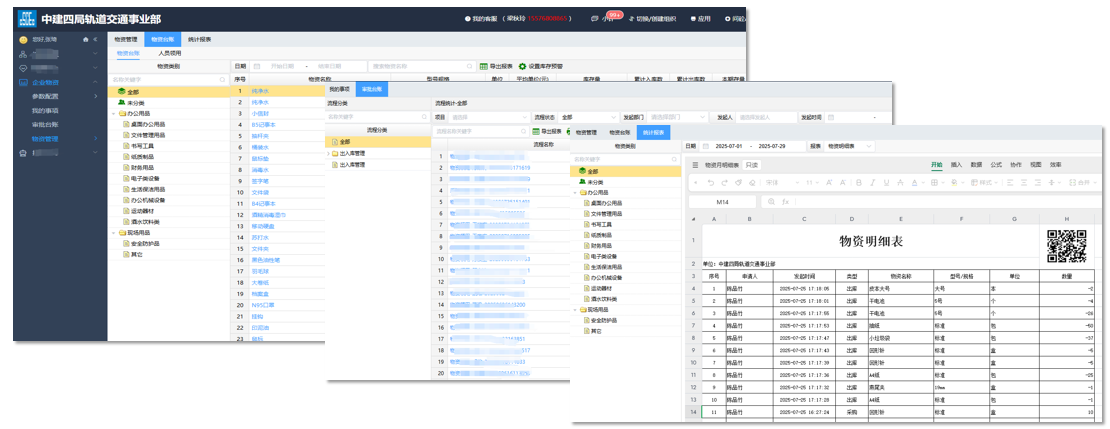Open the 视图 ribbon tab in the spreadsheet
The width and height of the screenshot is (1110, 429).
(1036, 165)
